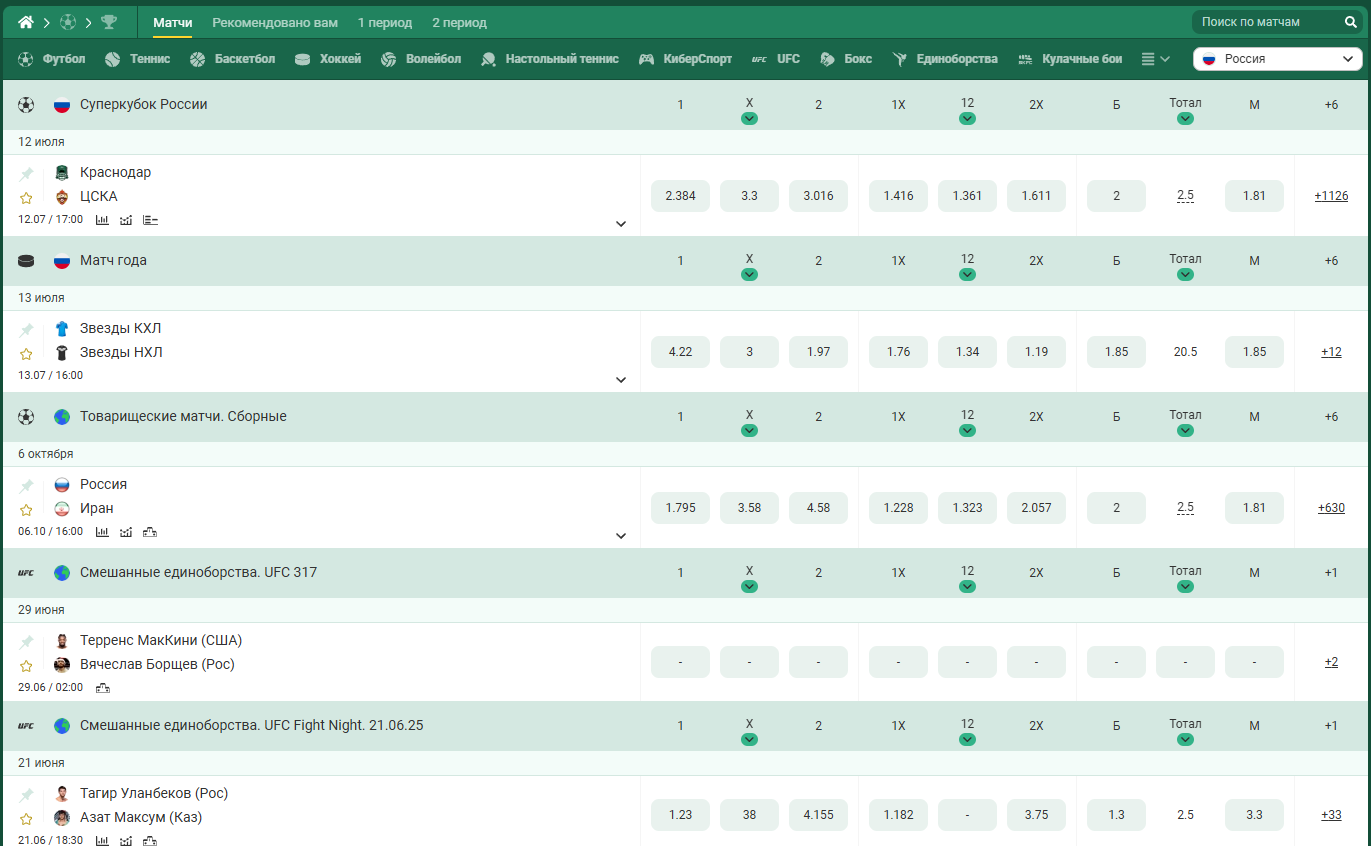Image resolution: width=1371 pixels, height=846 pixels.
Task: Open Суперкубок России league header
Action: pyautogui.click(x=144, y=104)
